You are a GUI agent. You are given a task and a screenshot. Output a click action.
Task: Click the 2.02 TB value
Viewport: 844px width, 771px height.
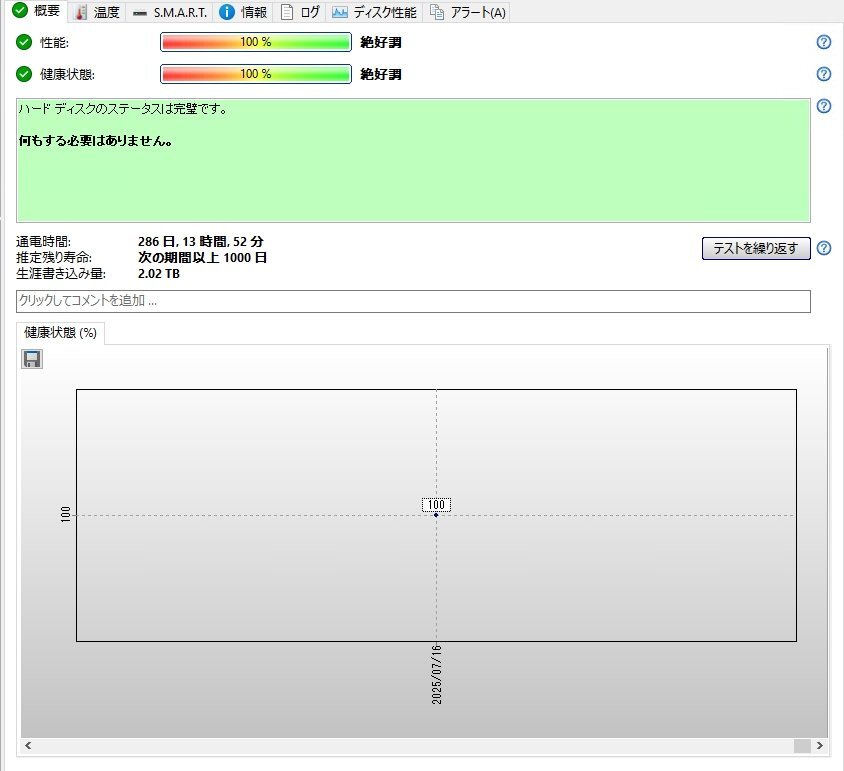(159, 274)
